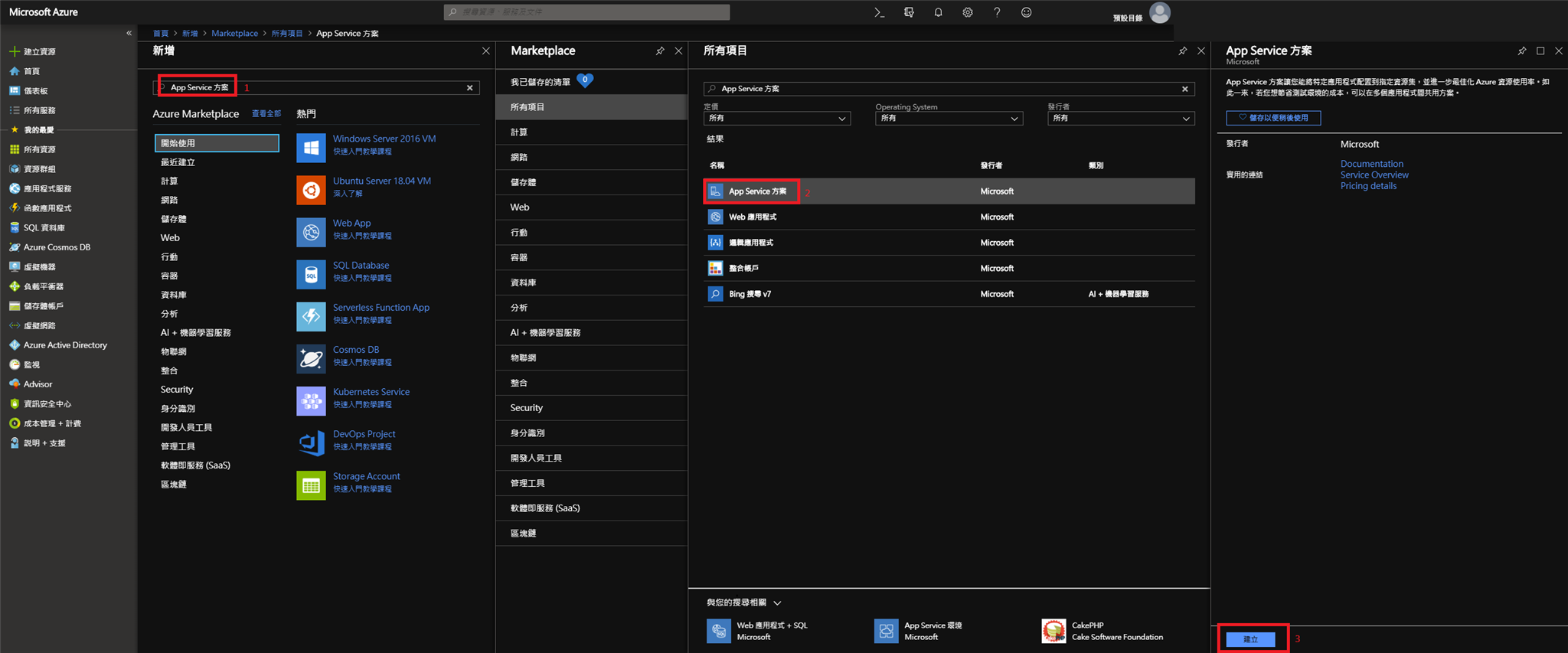1568x653 pixels.
Task: Click the top portal search field
Action: pos(586,12)
